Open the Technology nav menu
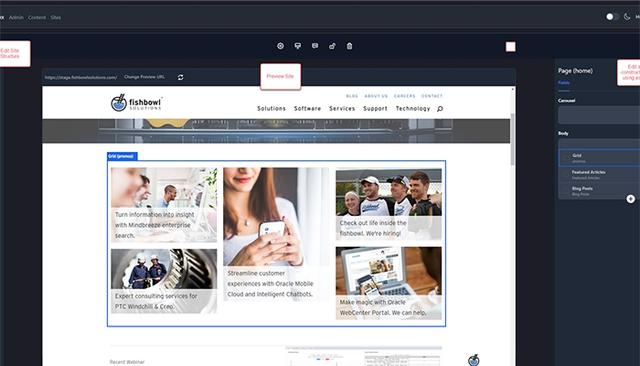 413,109
